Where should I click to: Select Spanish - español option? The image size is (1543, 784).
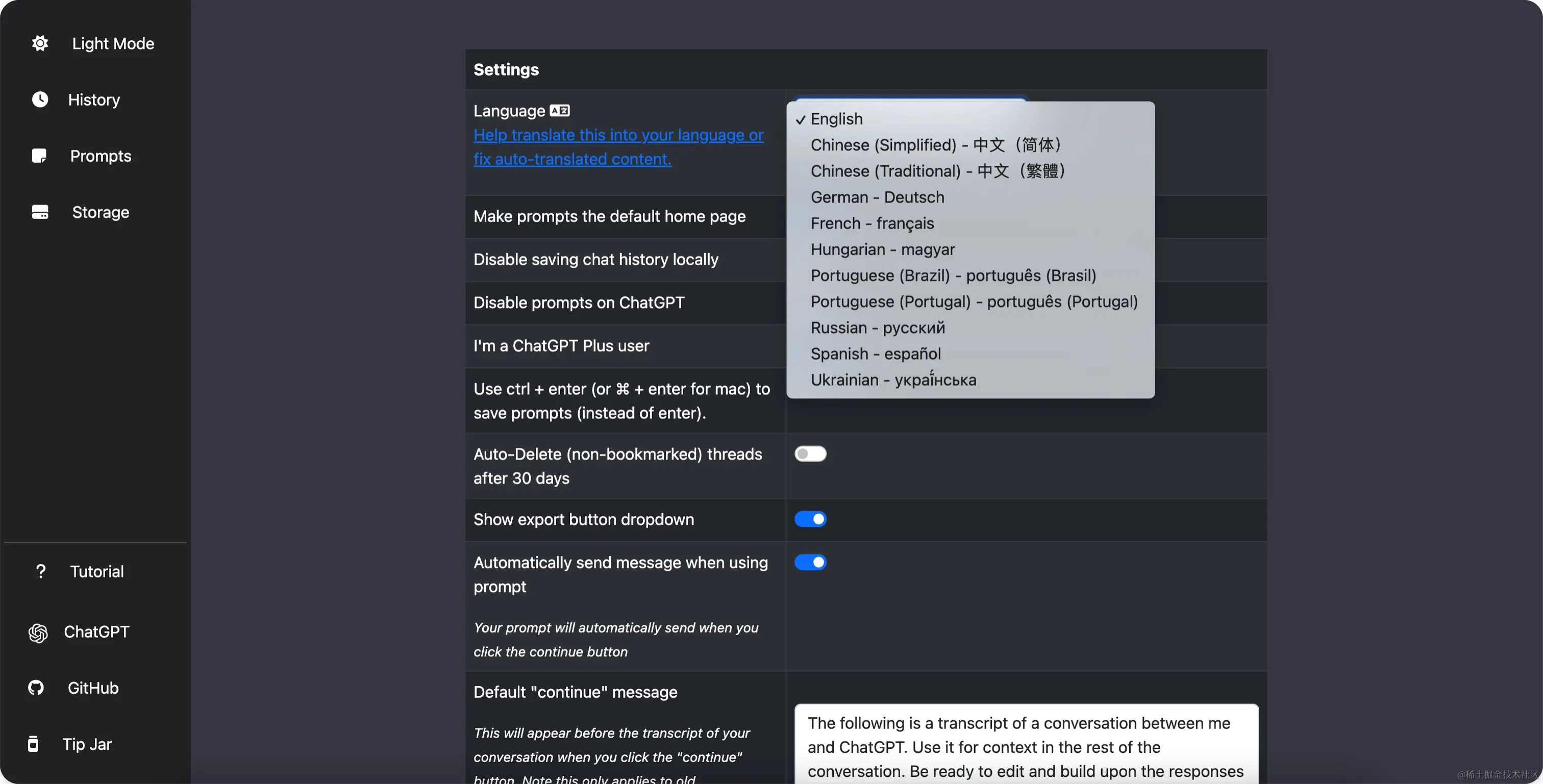tap(875, 354)
